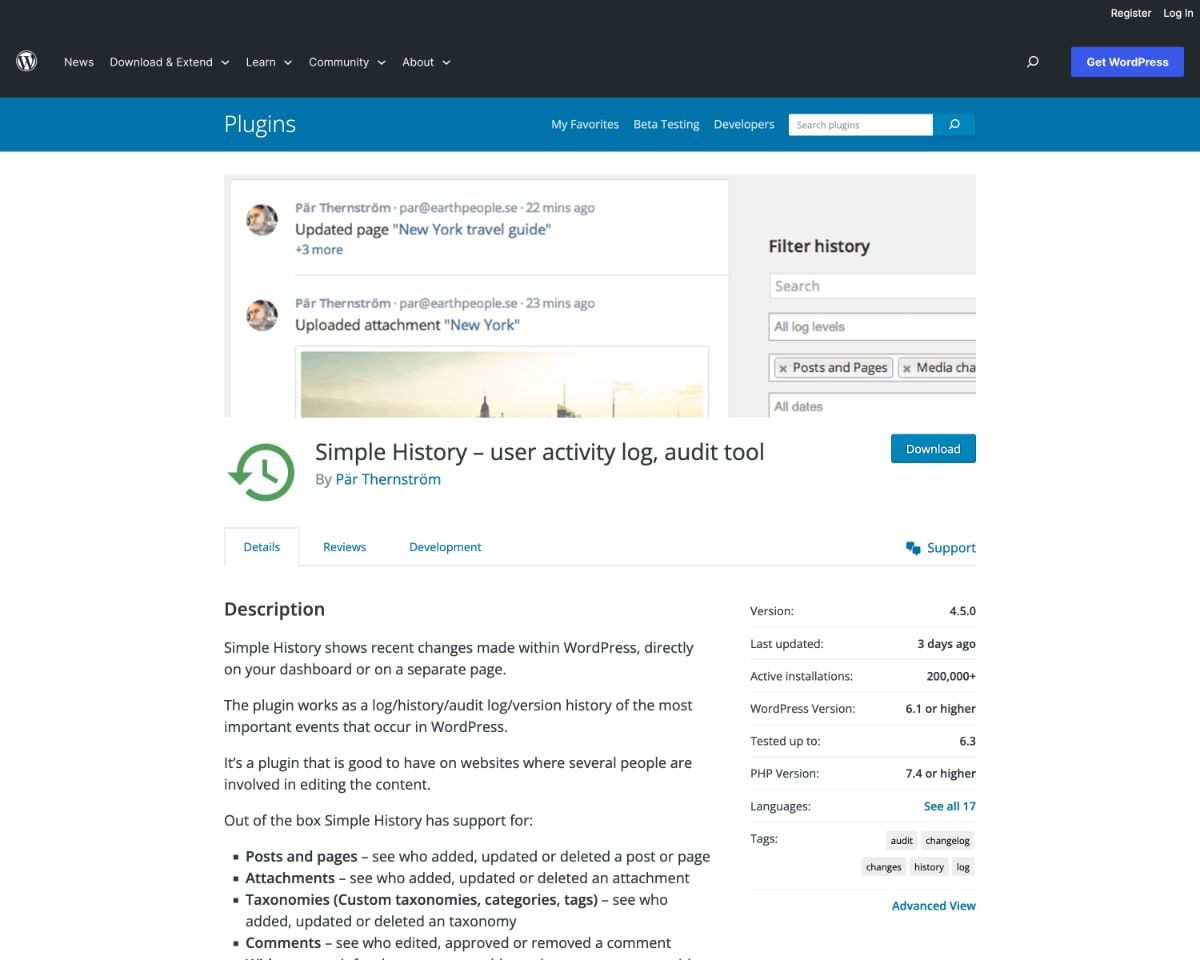Click the plugin banner screenshot image
Viewport: 1200px width, 960px height.
(x=600, y=295)
